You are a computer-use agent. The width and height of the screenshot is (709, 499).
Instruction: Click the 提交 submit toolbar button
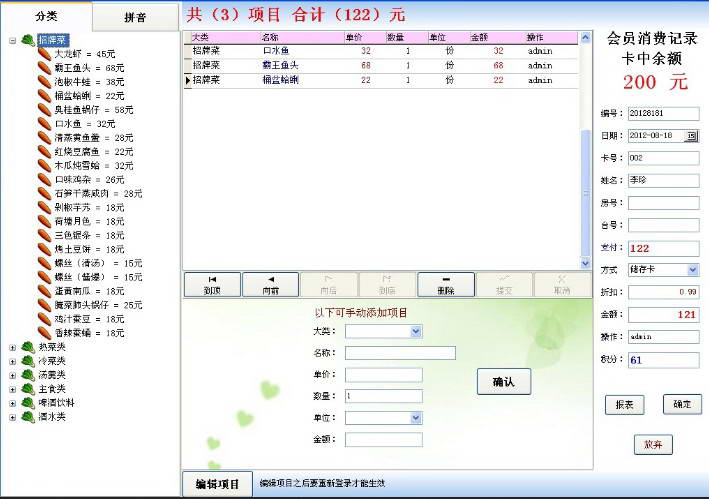504,285
